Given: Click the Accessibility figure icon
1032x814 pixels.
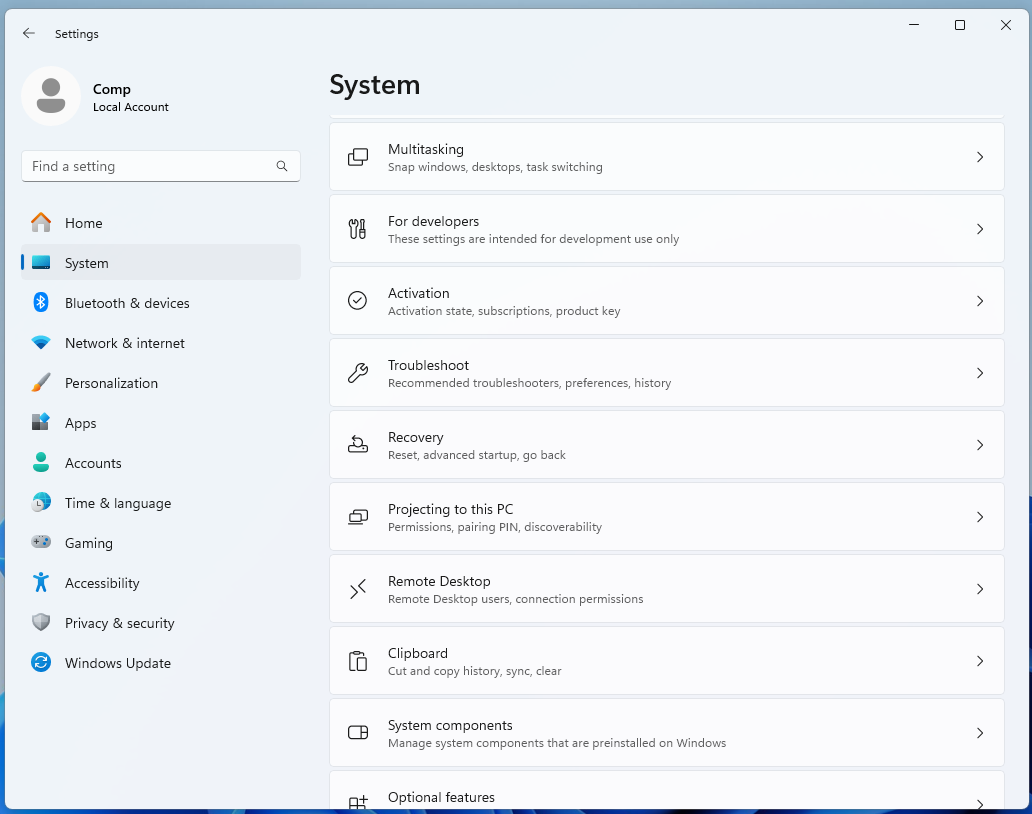Looking at the screenshot, I should [x=41, y=582].
